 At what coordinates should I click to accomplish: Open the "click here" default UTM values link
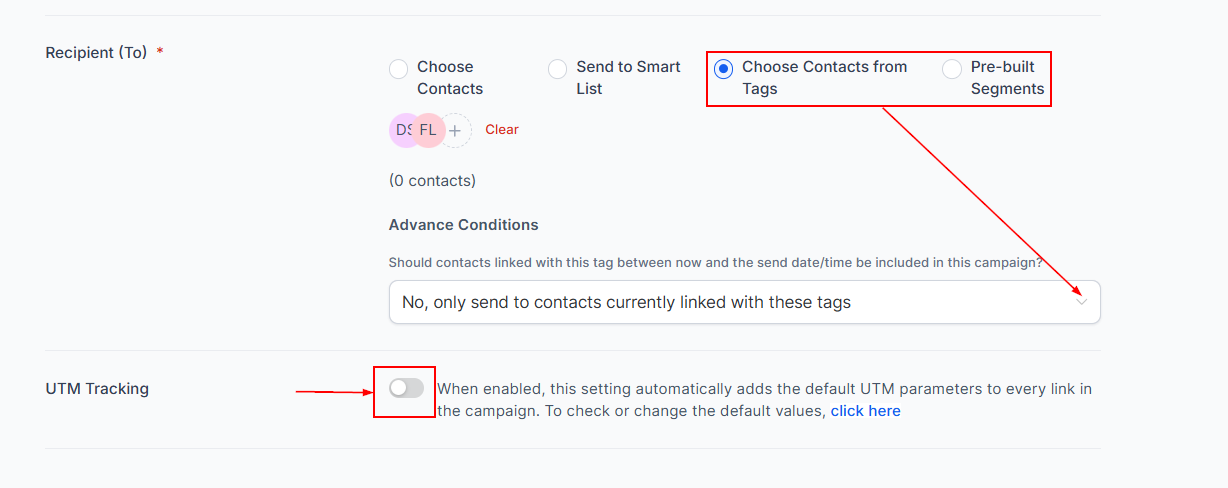pyautogui.click(x=865, y=411)
